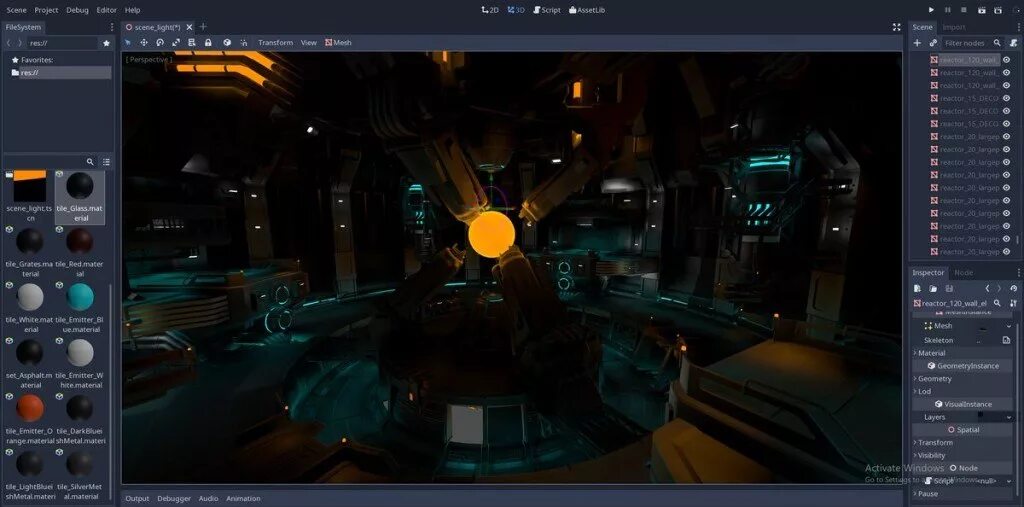Open the Script workspace
Screen dimensions: 1024x507
[547, 10]
